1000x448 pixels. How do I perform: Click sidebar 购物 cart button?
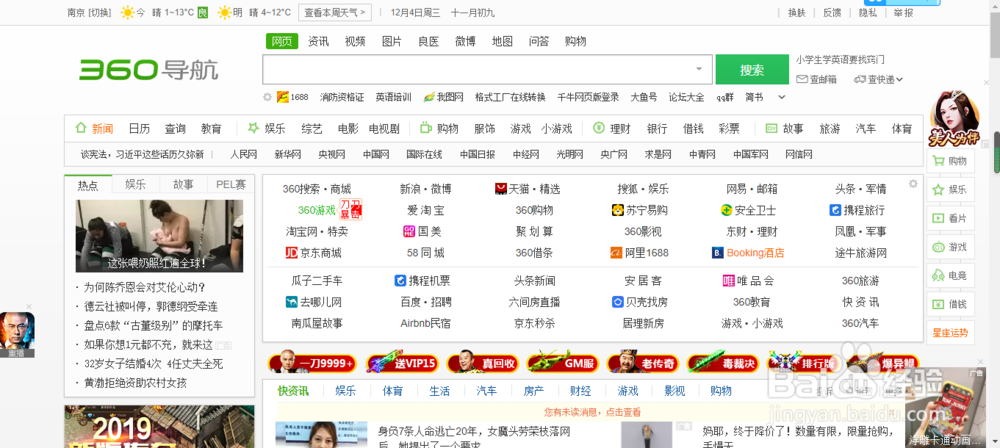pos(950,161)
